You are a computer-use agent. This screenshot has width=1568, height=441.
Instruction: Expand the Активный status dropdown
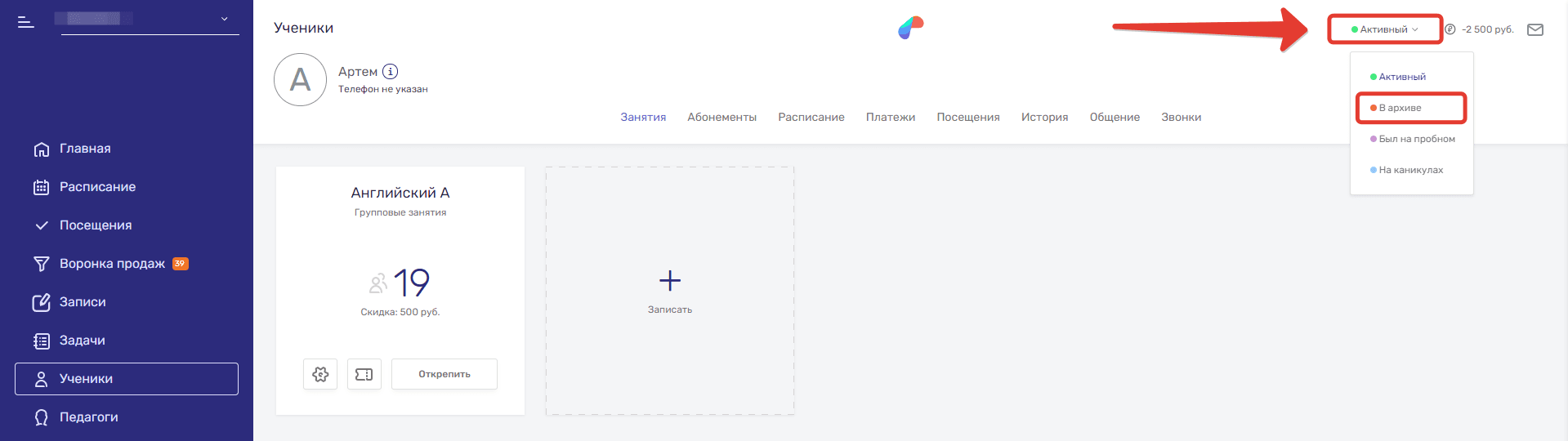pos(1385,29)
